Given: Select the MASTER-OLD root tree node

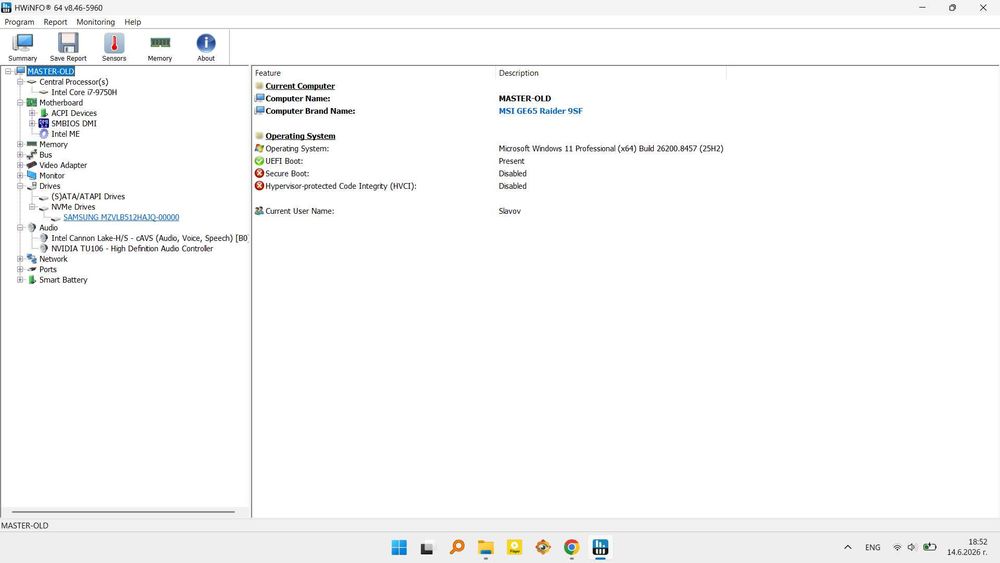Looking at the screenshot, I should pyautogui.click(x=50, y=71).
